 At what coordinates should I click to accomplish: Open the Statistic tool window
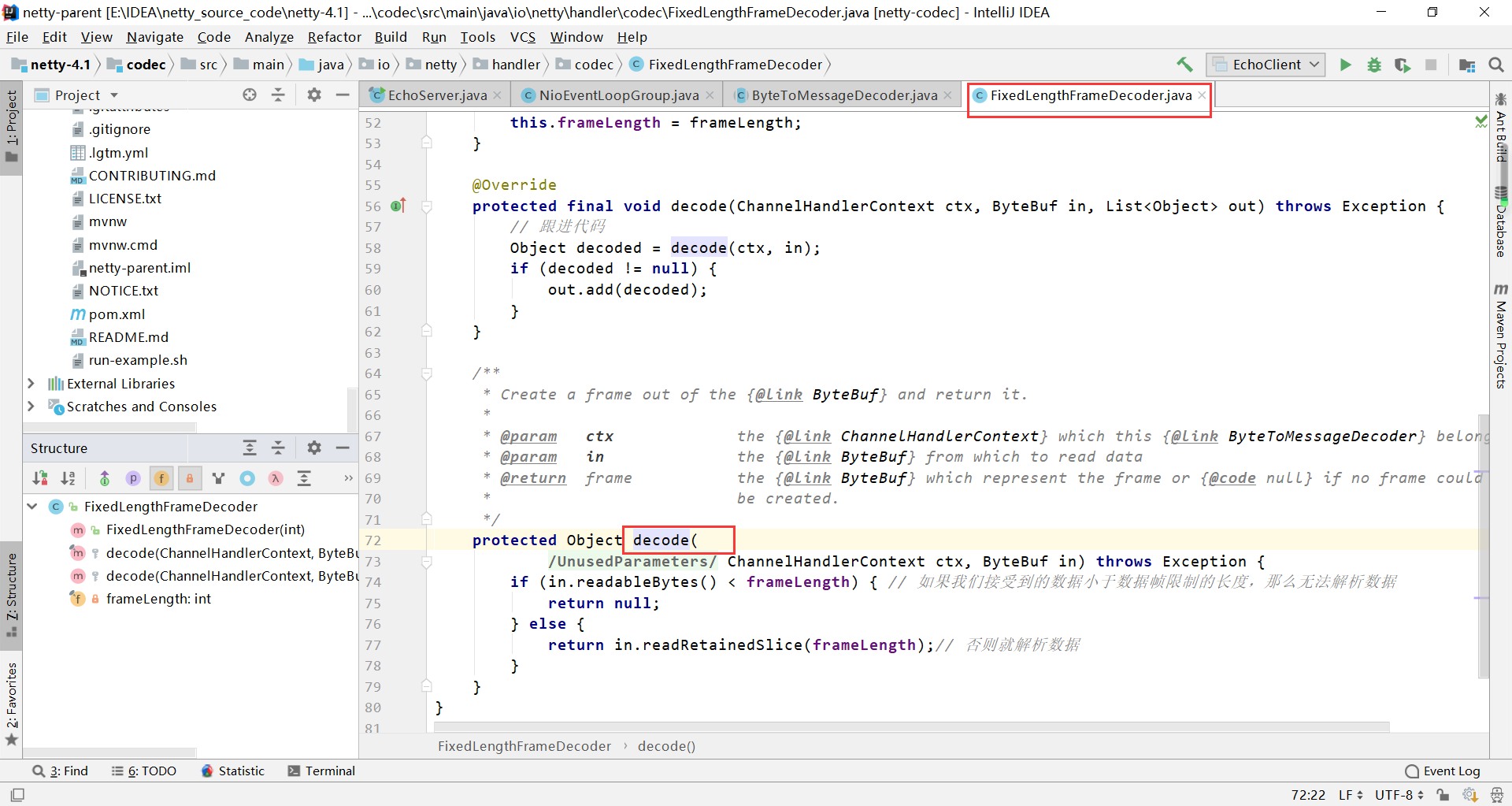[233, 771]
